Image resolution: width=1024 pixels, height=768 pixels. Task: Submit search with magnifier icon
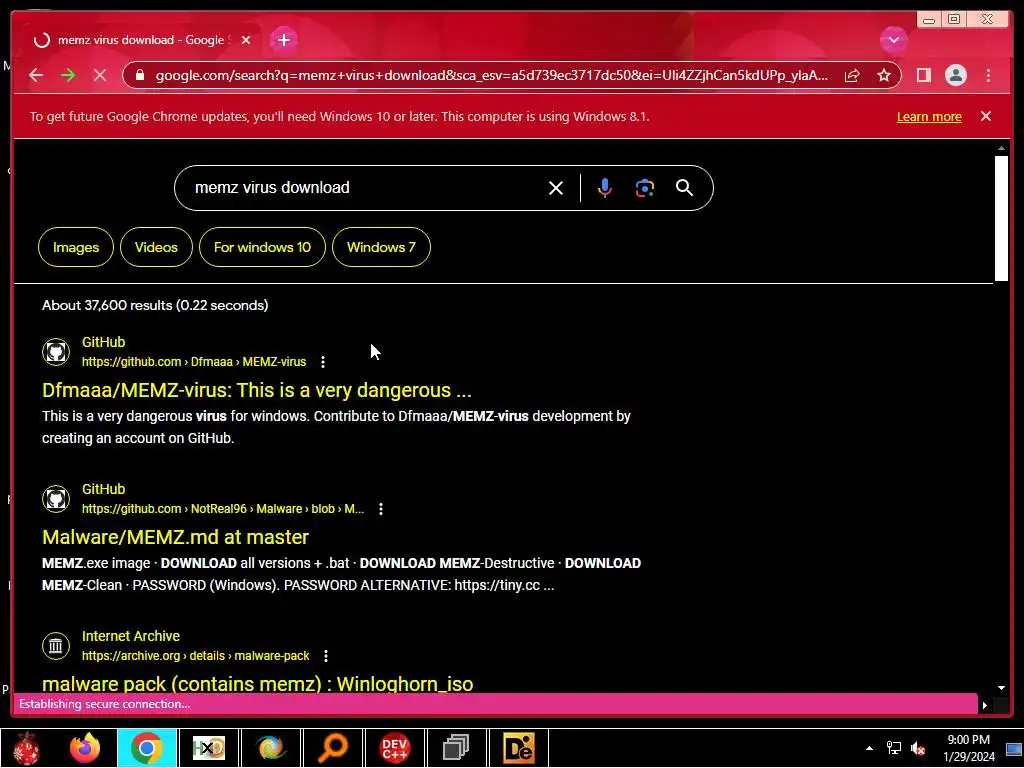[x=684, y=188]
